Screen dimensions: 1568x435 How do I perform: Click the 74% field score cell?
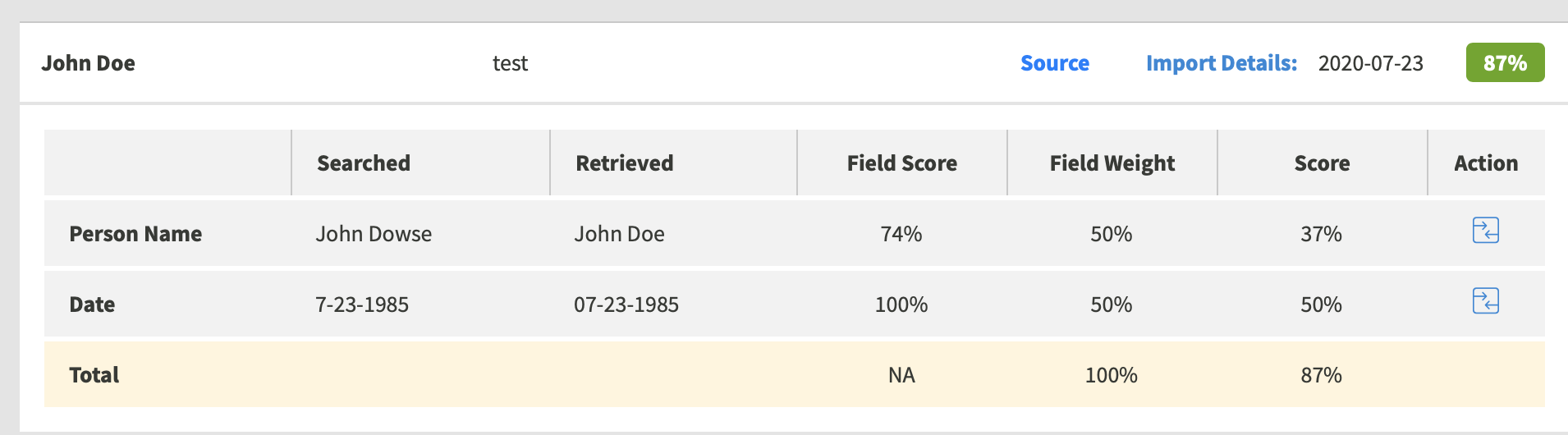coord(901,234)
